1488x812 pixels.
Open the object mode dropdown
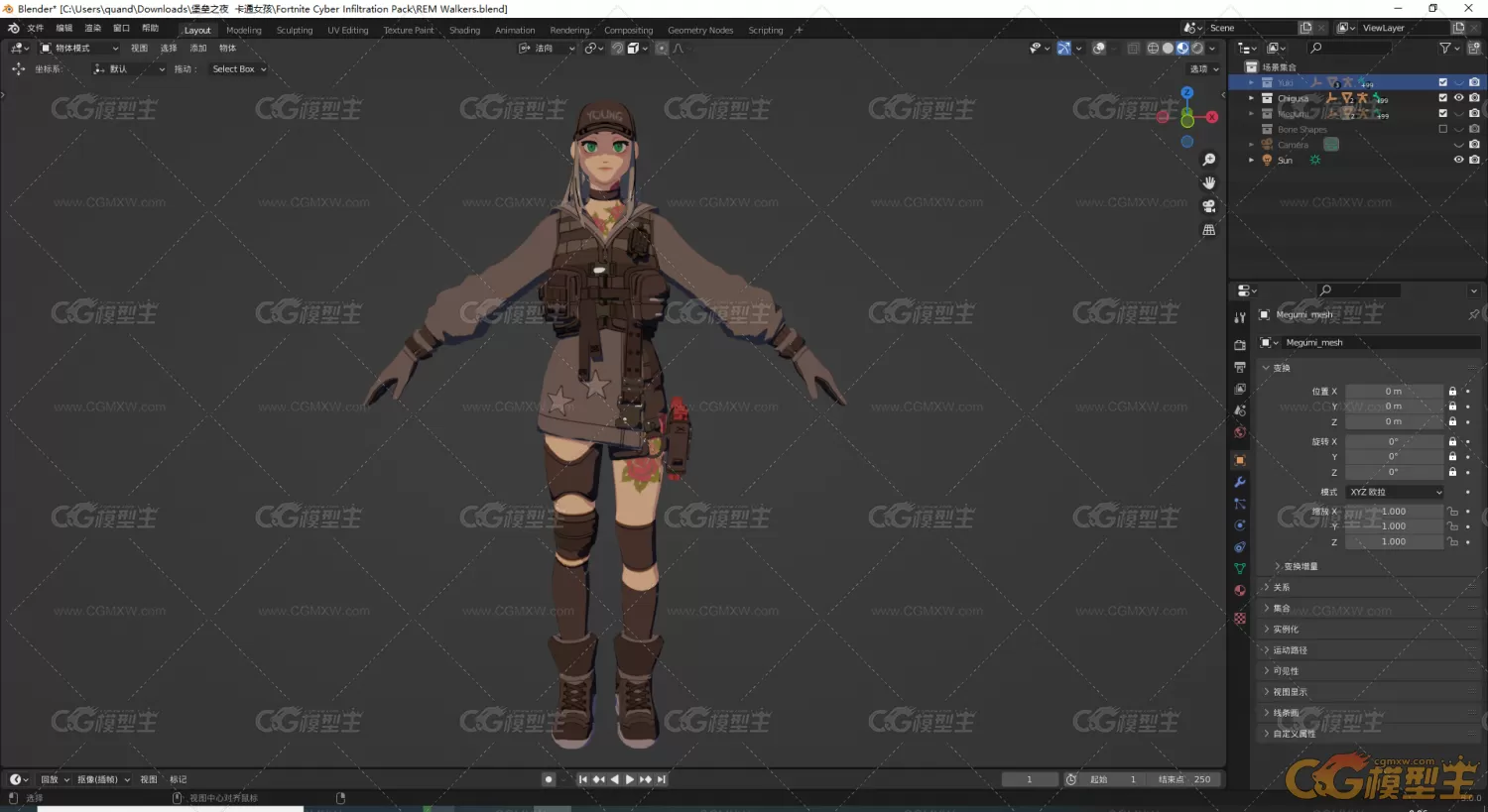tap(79, 49)
